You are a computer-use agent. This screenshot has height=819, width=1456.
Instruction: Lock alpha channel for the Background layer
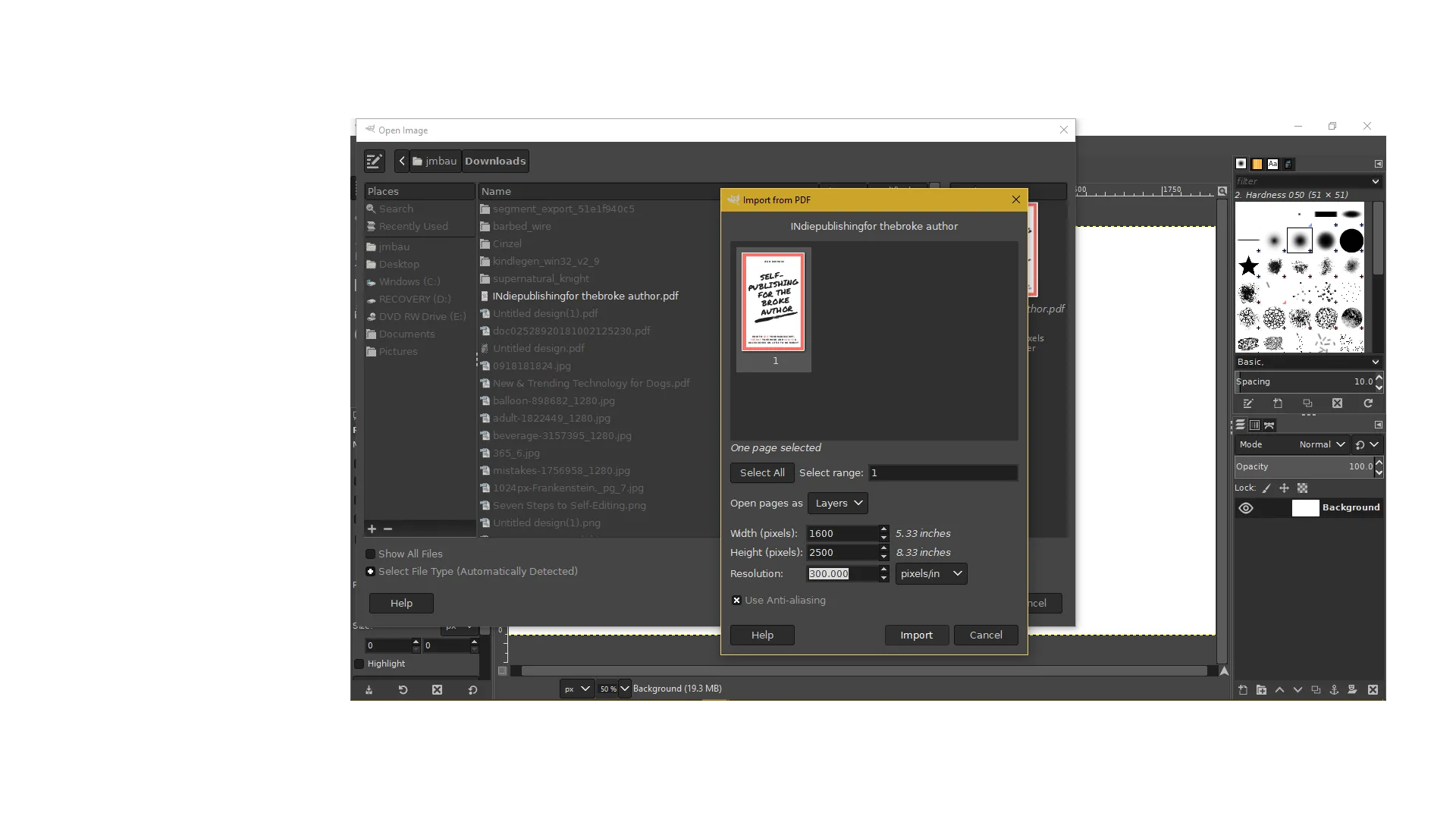1303,488
